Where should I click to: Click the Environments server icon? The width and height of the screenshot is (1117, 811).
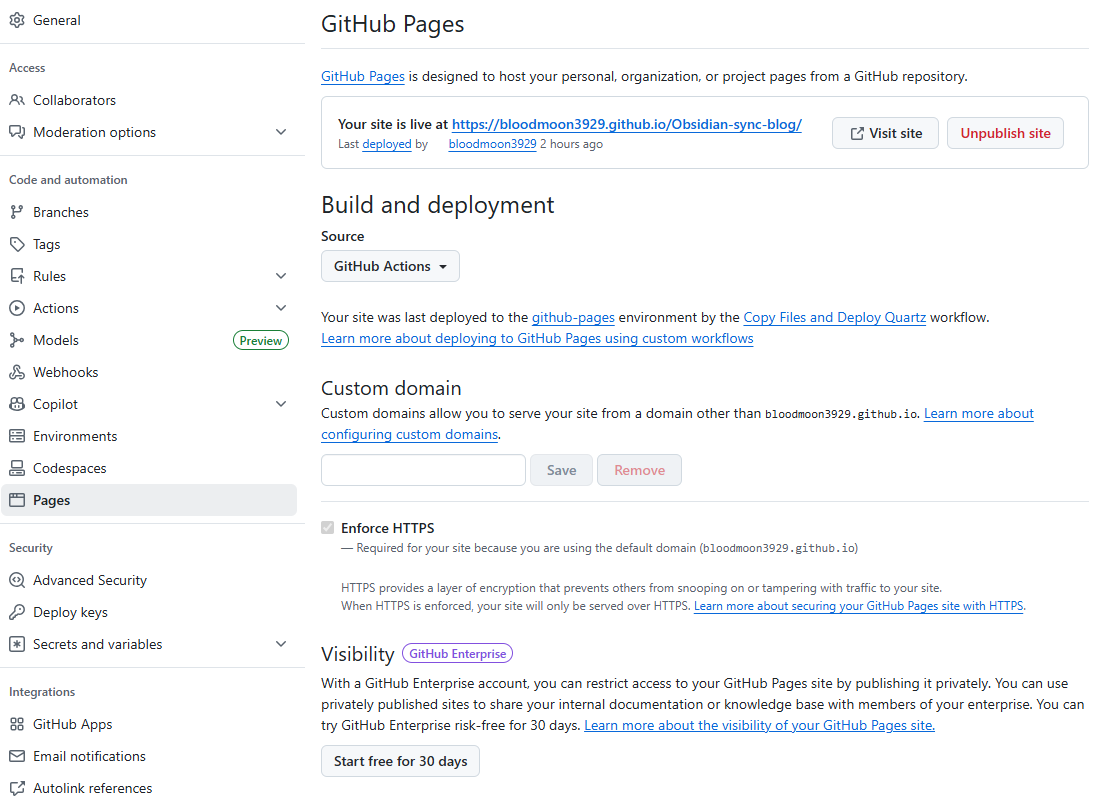(17, 436)
